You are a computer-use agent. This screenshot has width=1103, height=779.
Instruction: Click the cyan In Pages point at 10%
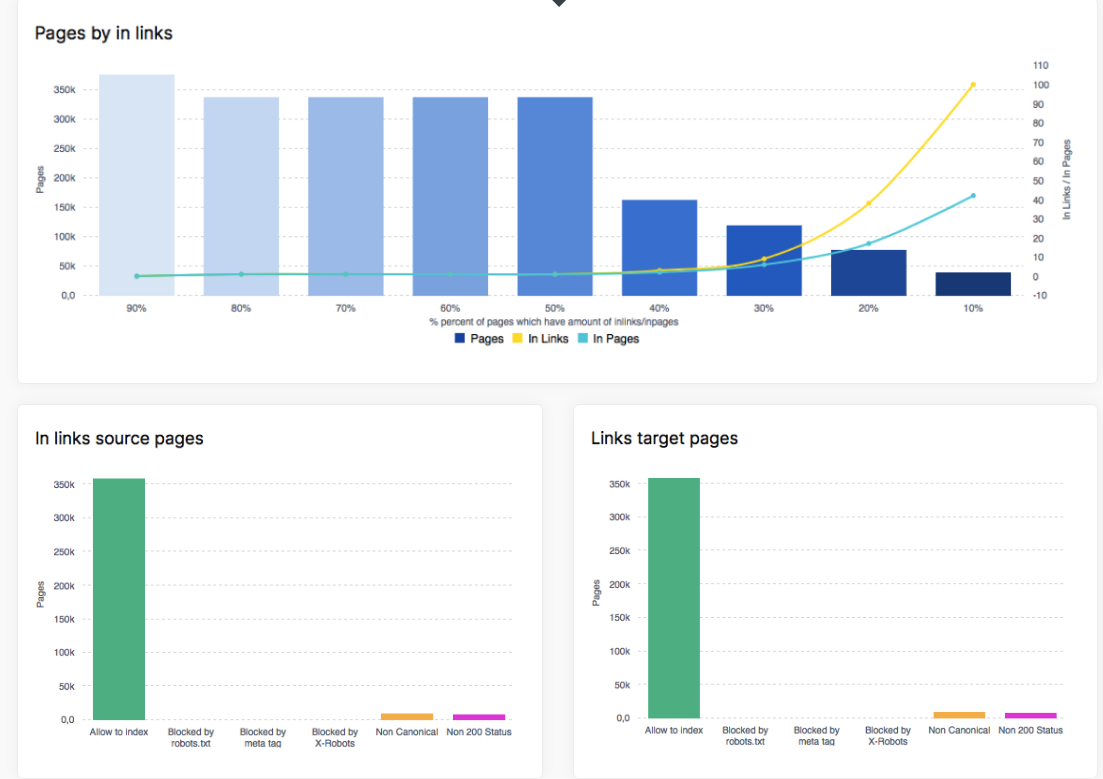click(973, 196)
